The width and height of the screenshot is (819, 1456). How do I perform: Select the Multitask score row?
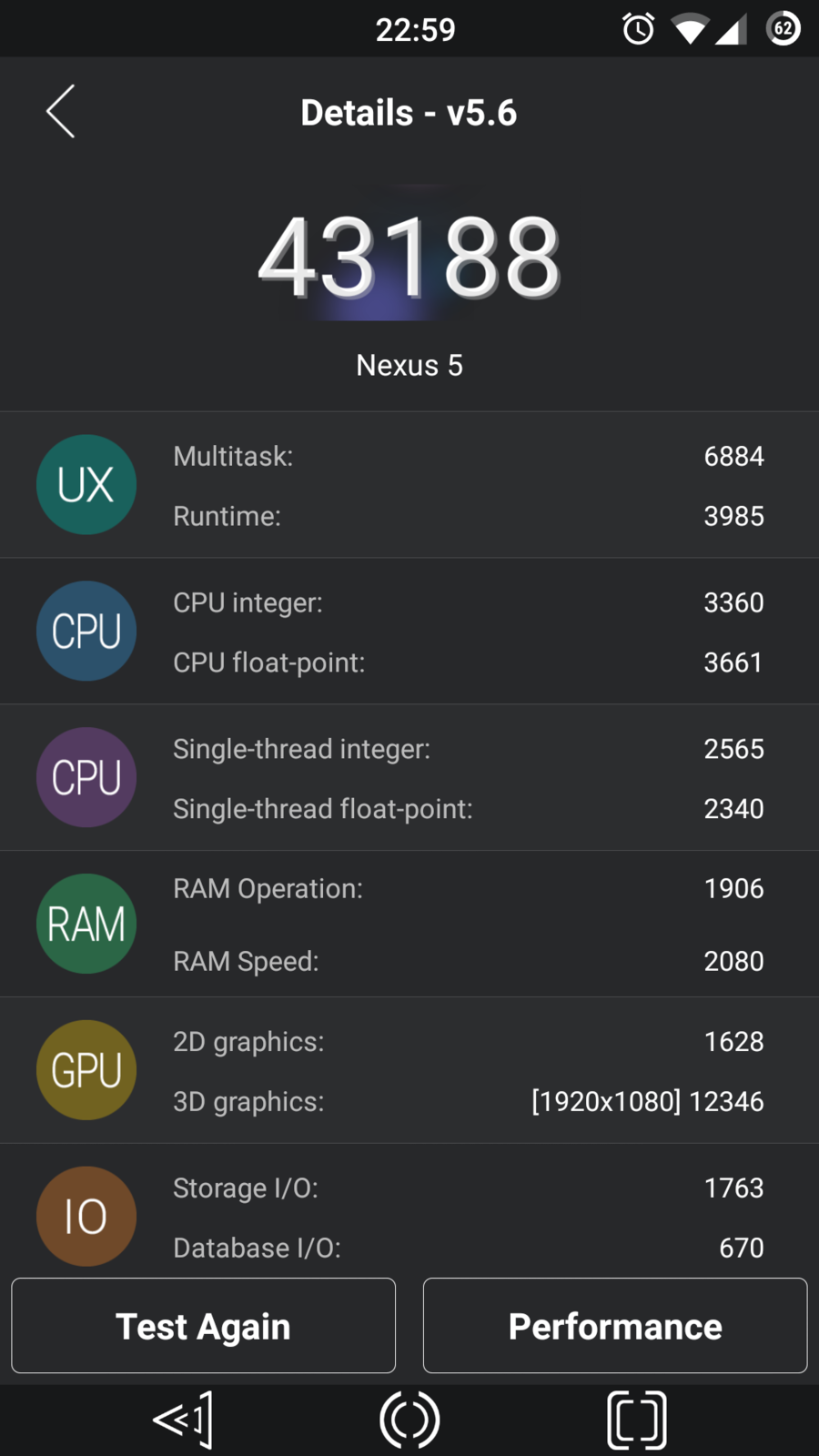tap(469, 456)
